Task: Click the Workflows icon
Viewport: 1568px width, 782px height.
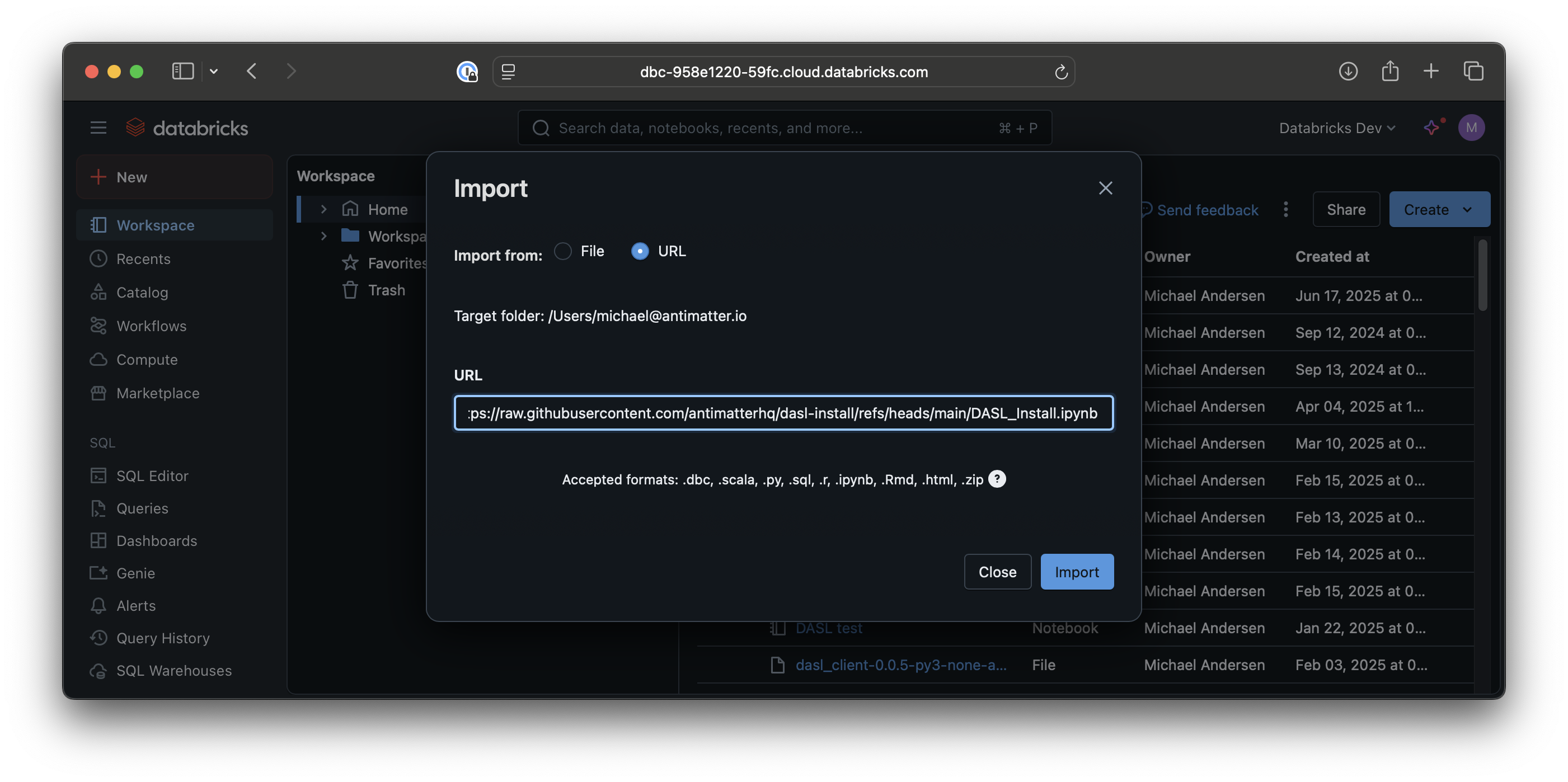Action: (x=98, y=326)
